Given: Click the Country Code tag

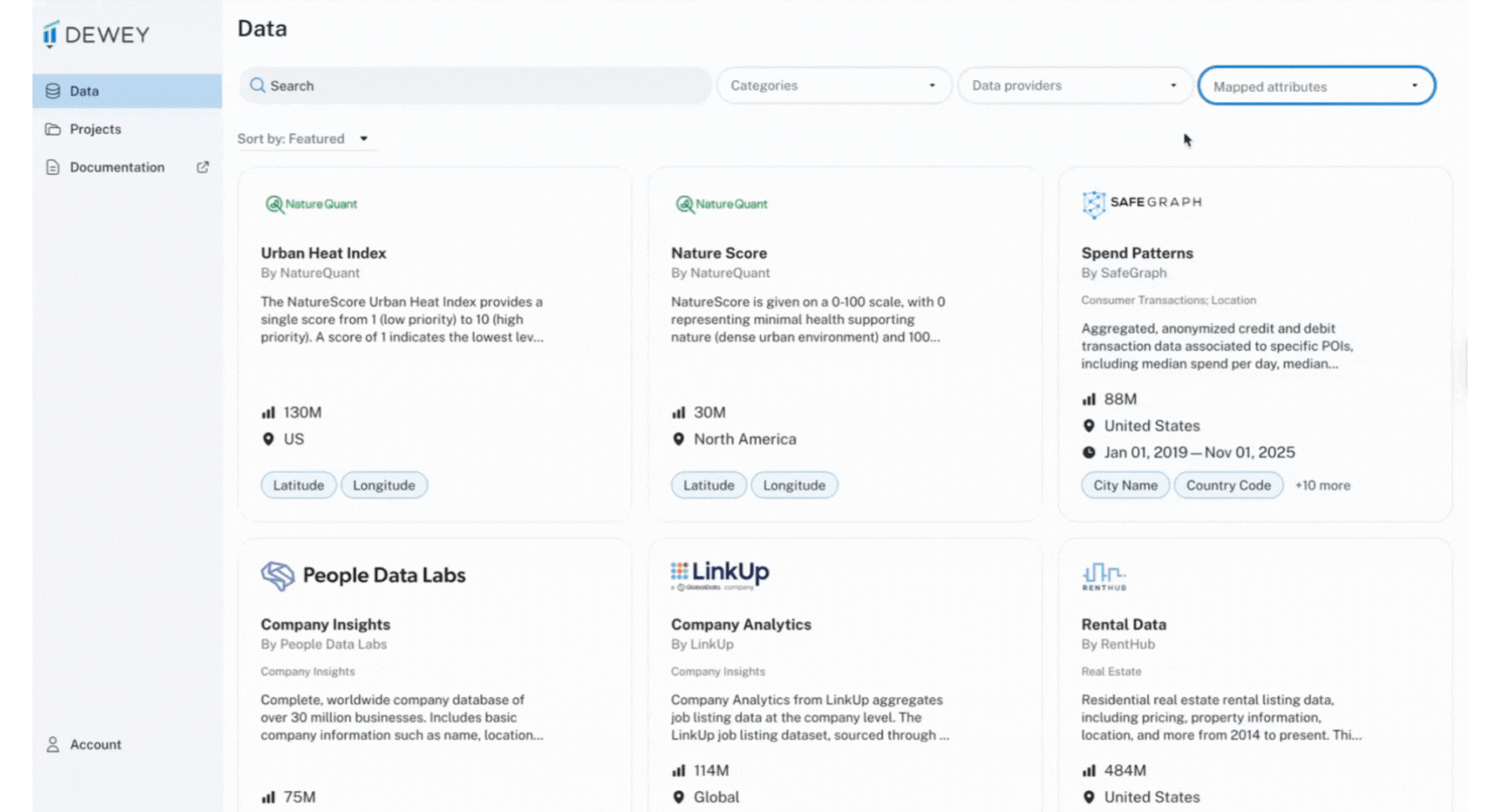Looking at the screenshot, I should point(1228,485).
